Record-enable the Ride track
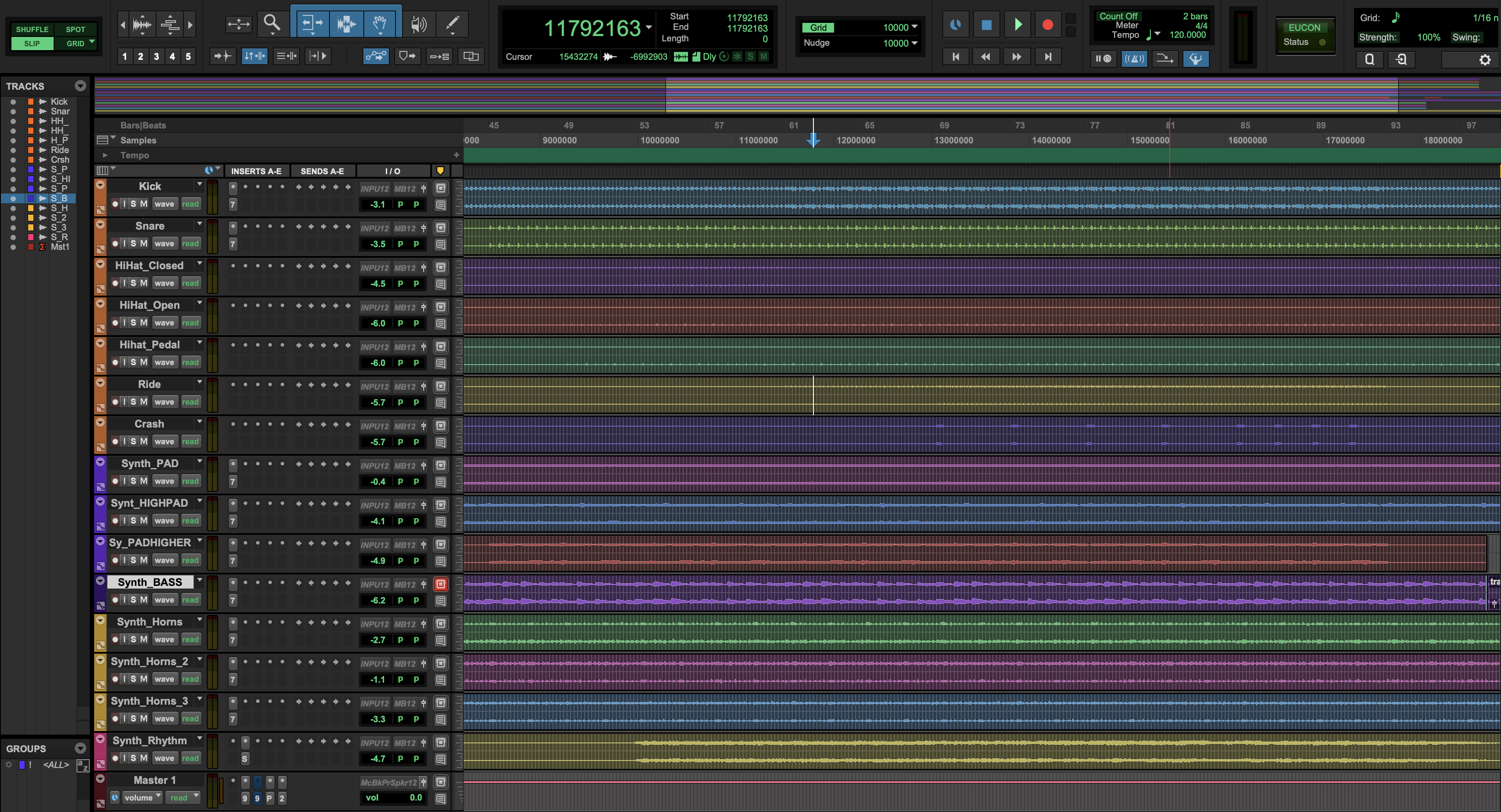Viewport: 1501px width, 812px height. 115,402
